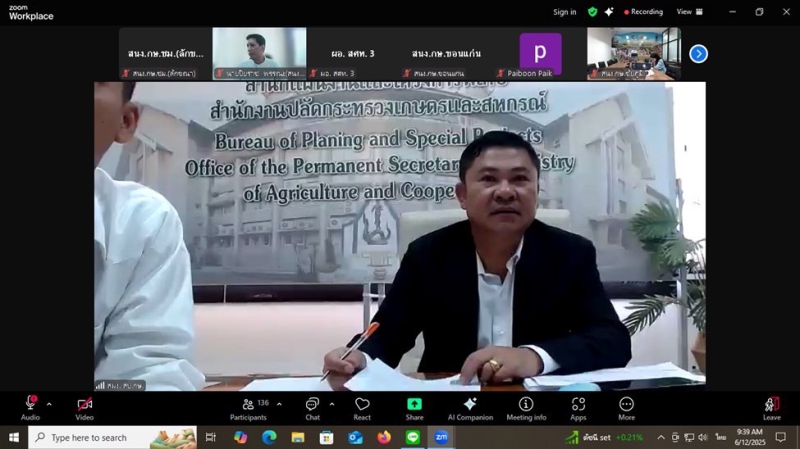Open Outlook from taskbar
800x449 pixels.
click(355, 437)
